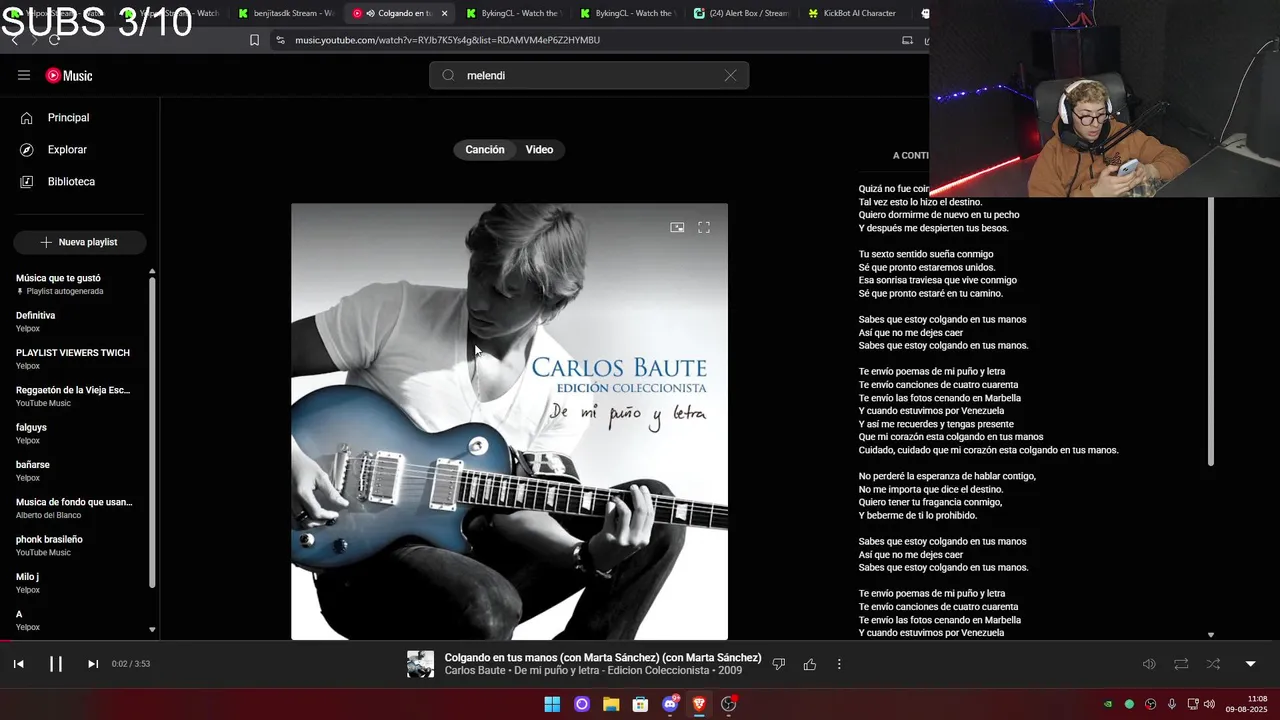Click the song title in player bar
Image resolution: width=1280 pixels, height=720 pixels.
[x=603, y=658]
